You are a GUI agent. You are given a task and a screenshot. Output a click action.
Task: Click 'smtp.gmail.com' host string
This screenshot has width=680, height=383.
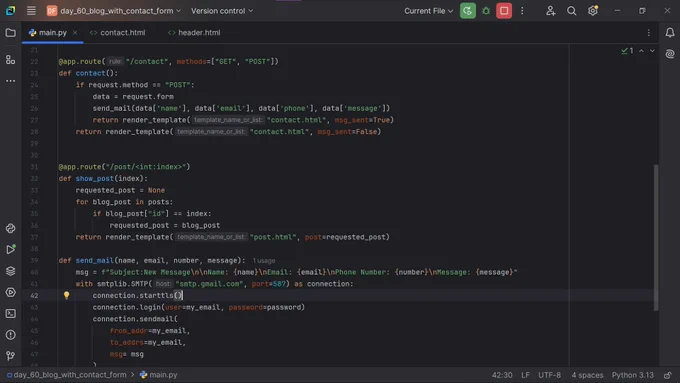(209, 284)
